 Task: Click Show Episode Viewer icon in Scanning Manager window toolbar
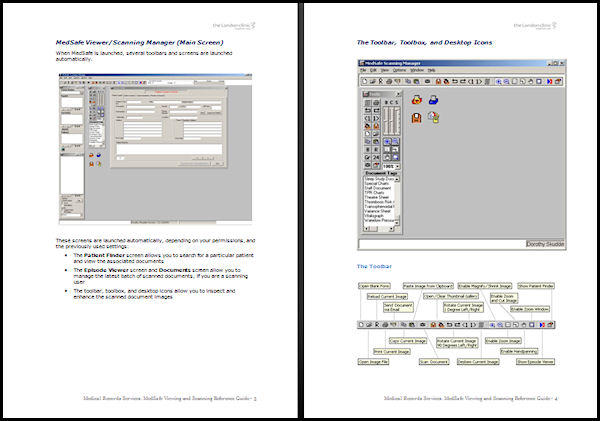coord(549,82)
